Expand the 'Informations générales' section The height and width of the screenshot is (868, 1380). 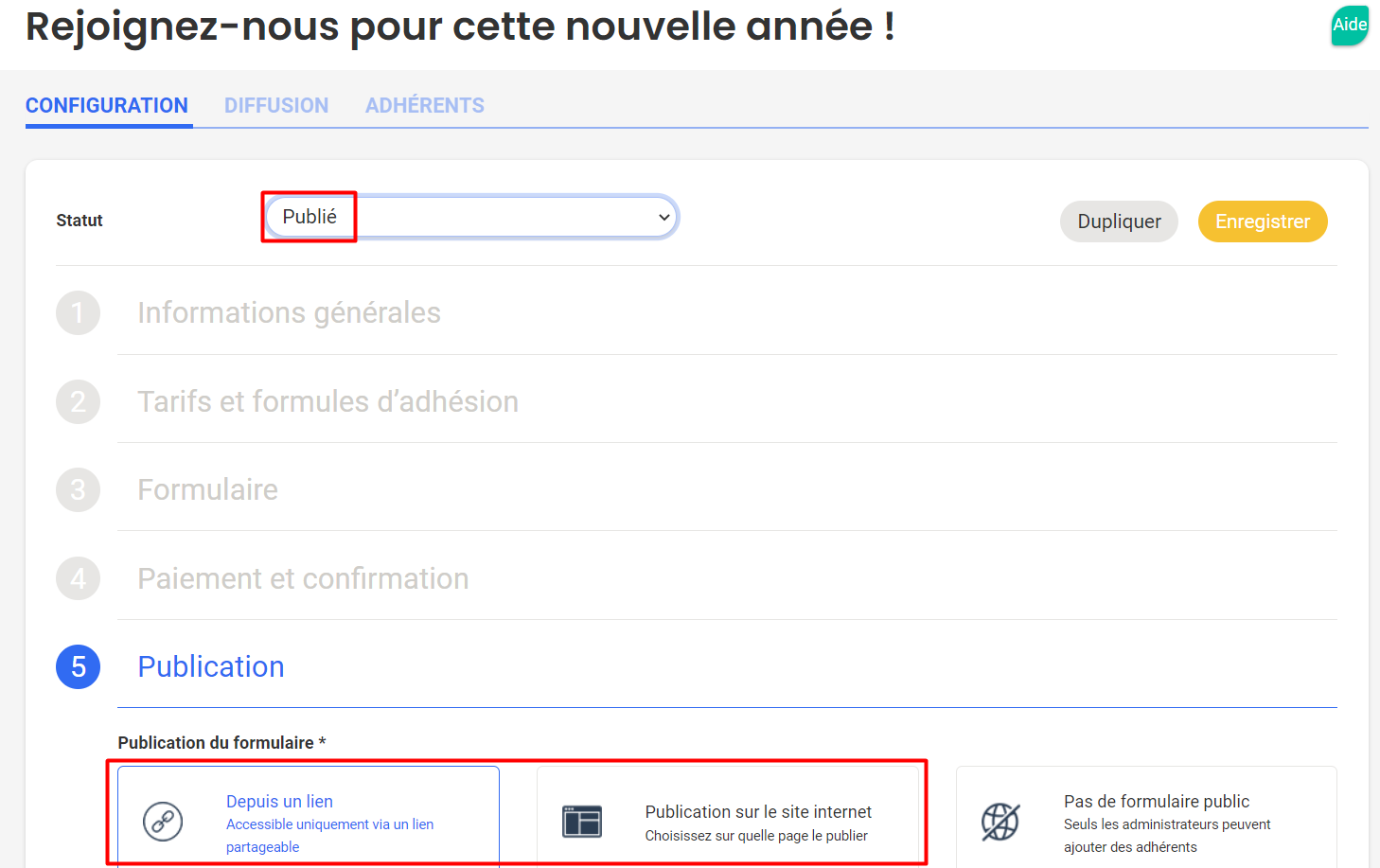289,312
